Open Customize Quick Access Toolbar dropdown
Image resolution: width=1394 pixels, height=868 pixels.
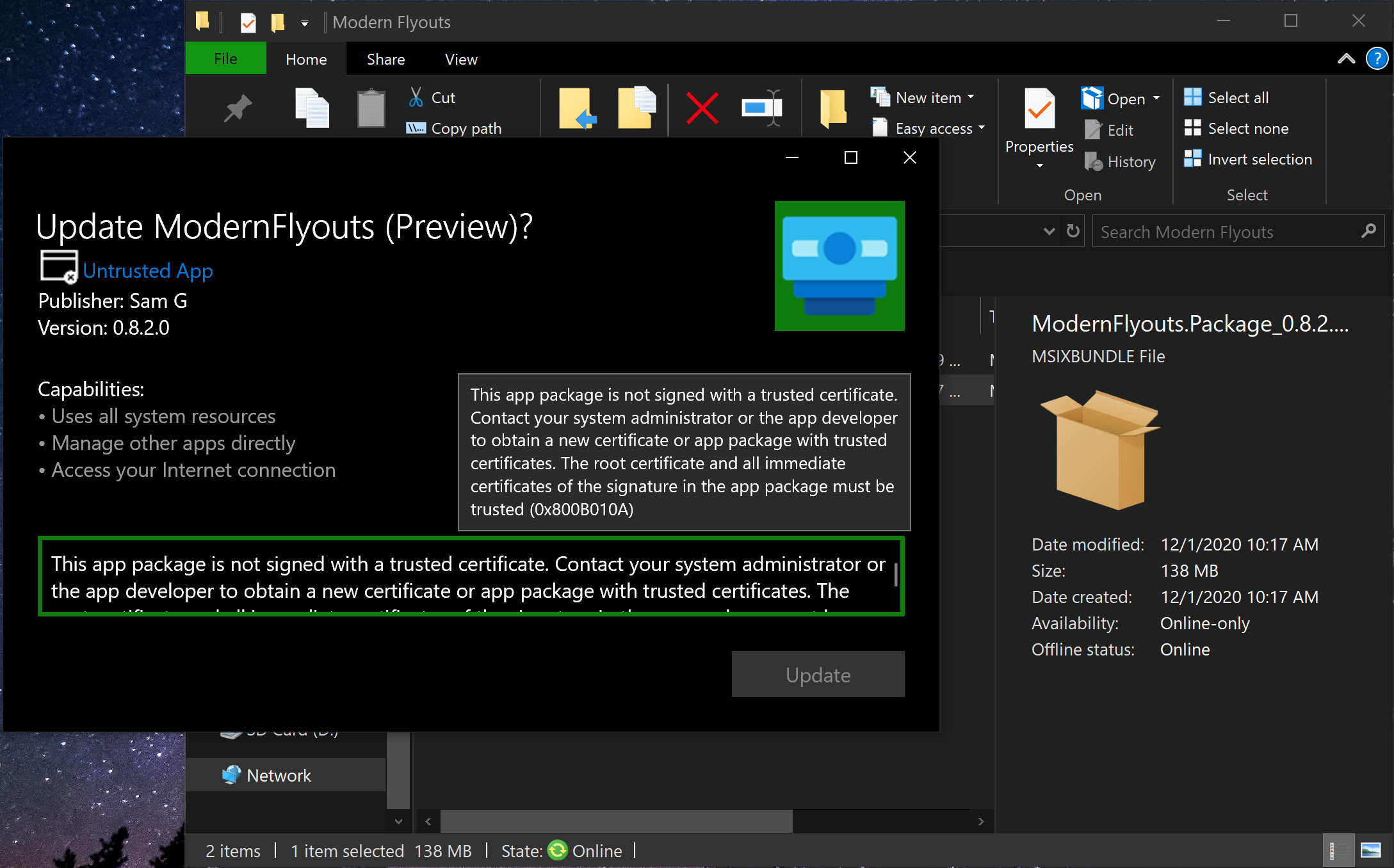[305, 23]
